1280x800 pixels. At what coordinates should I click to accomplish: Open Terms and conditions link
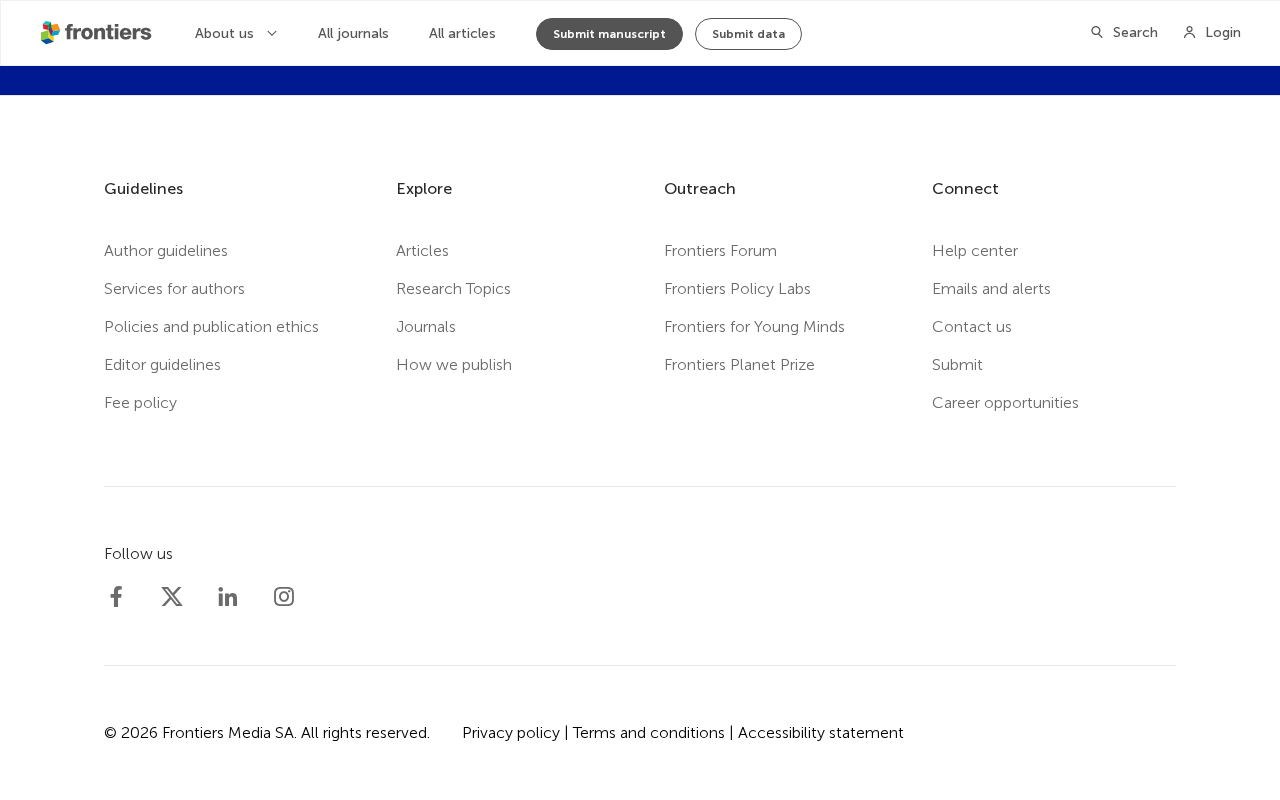[x=649, y=733]
